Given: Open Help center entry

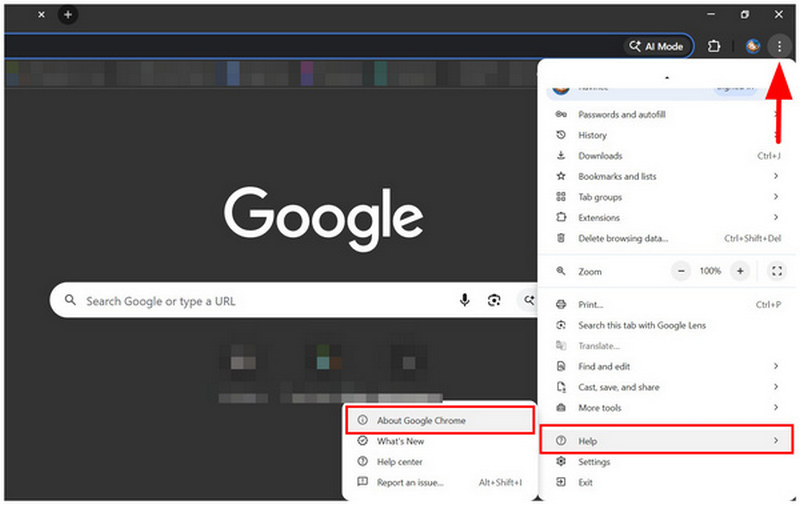Looking at the screenshot, I should (440, 462).
